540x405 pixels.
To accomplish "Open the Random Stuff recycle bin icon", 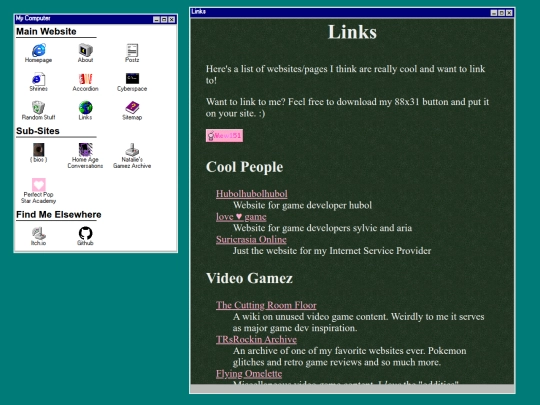I will [x=39, y=107].
